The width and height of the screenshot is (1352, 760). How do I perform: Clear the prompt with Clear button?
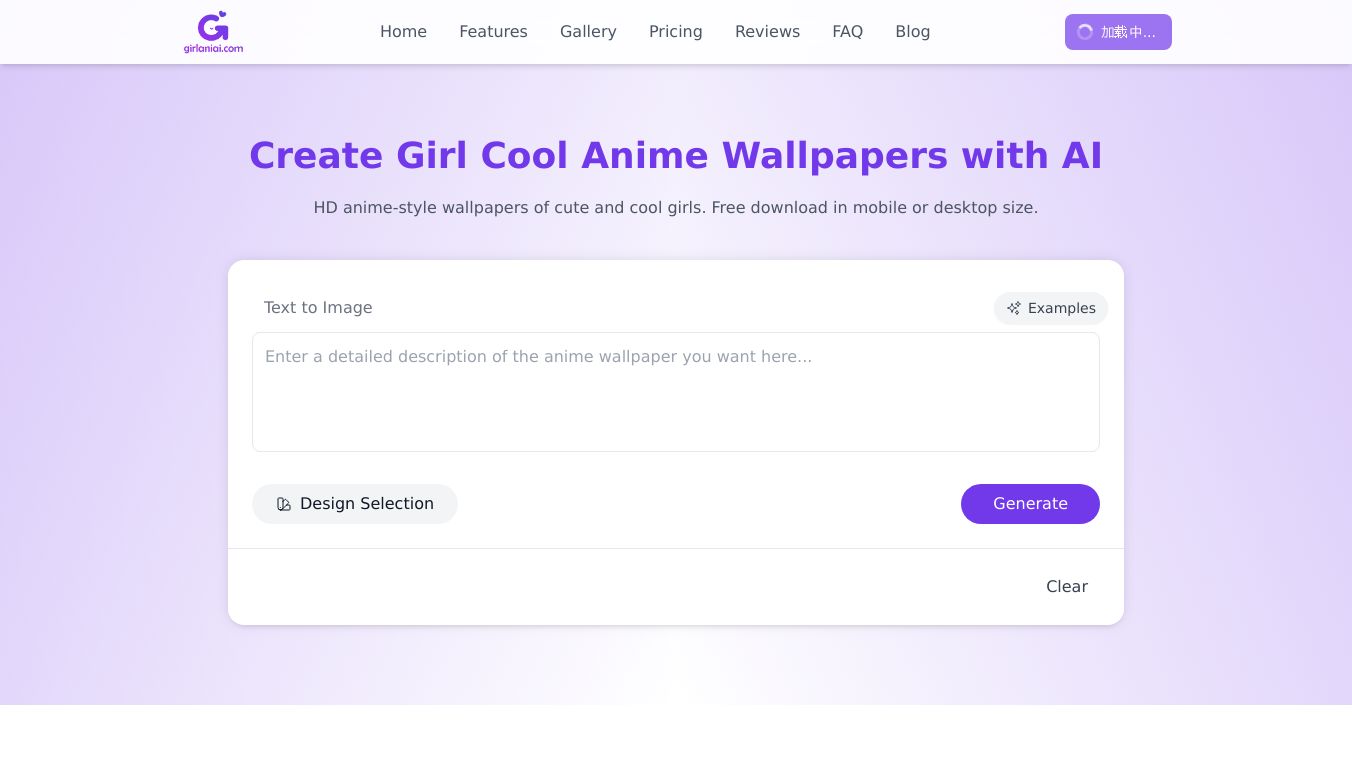(x=1066, y=587)
